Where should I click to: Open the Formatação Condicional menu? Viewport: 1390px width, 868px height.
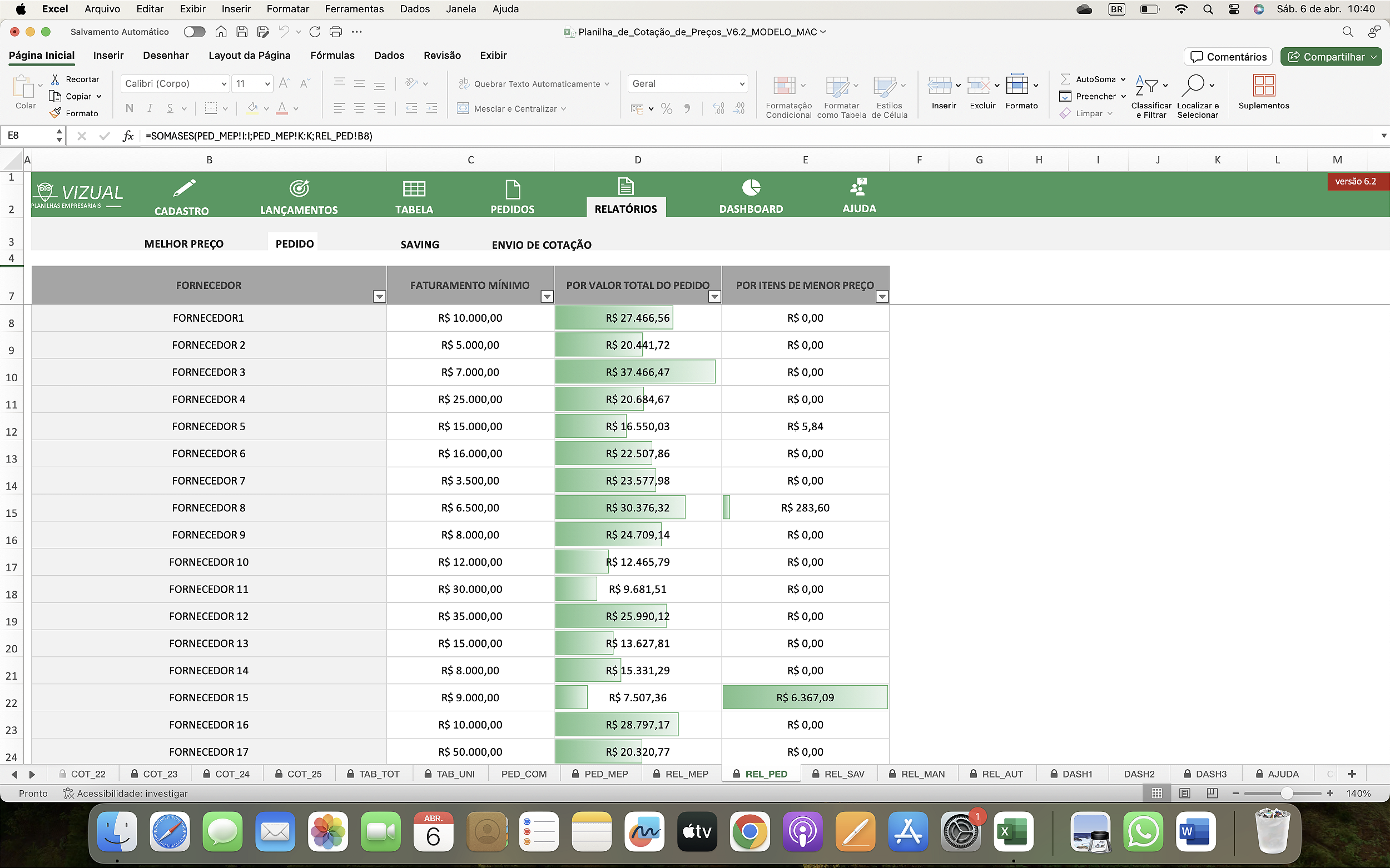pos(787,94)
